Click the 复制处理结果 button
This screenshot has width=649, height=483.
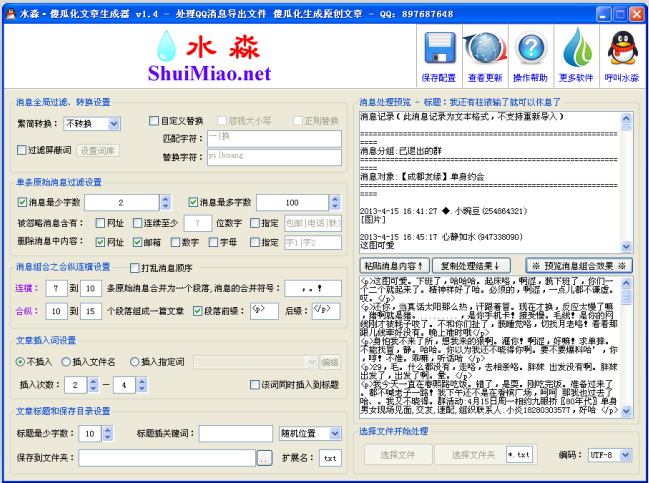click(x=471, y=266)
